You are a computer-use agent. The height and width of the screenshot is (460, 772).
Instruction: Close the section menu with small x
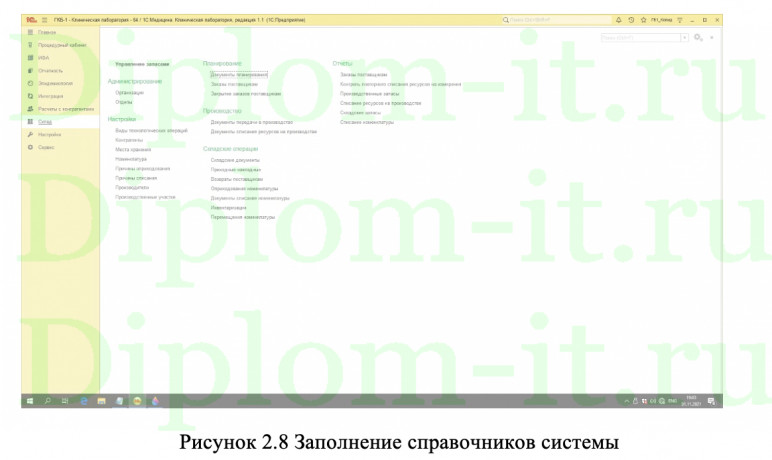711,37
